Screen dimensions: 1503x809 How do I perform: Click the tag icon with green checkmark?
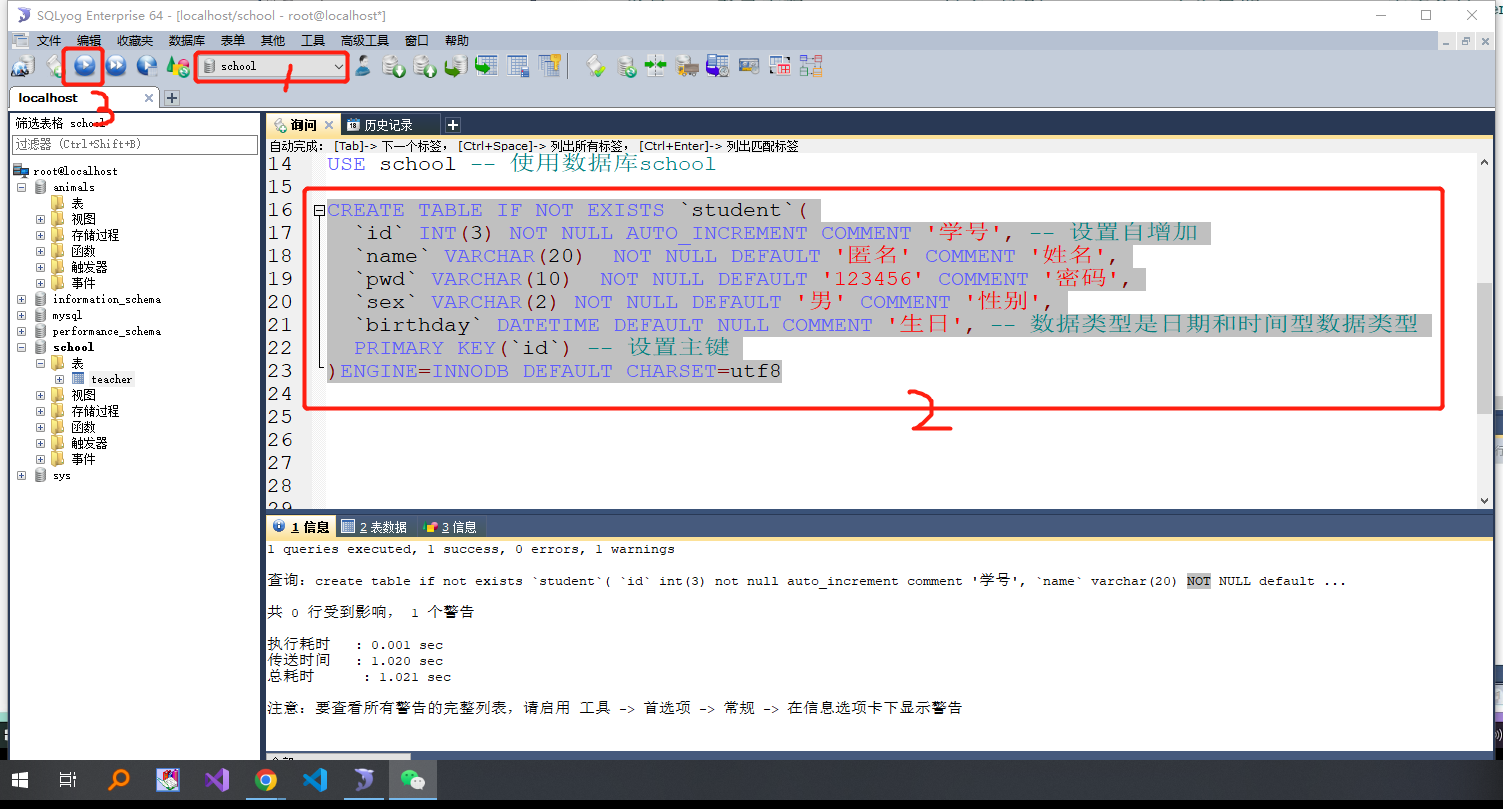click(x=596, y=66)
